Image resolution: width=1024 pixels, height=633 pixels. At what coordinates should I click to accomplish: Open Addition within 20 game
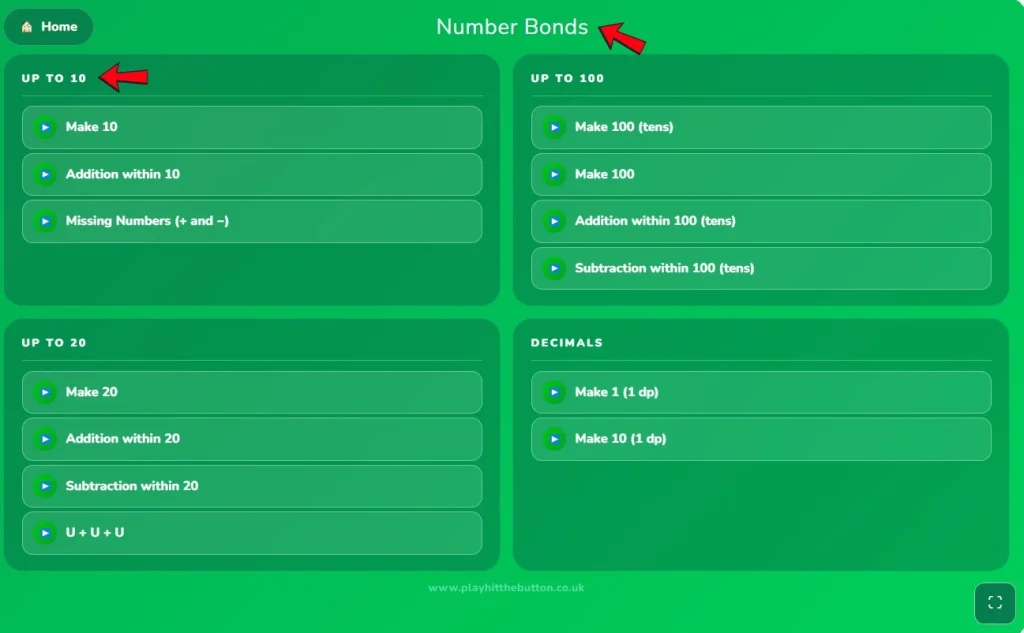click(x=252, y=439)
